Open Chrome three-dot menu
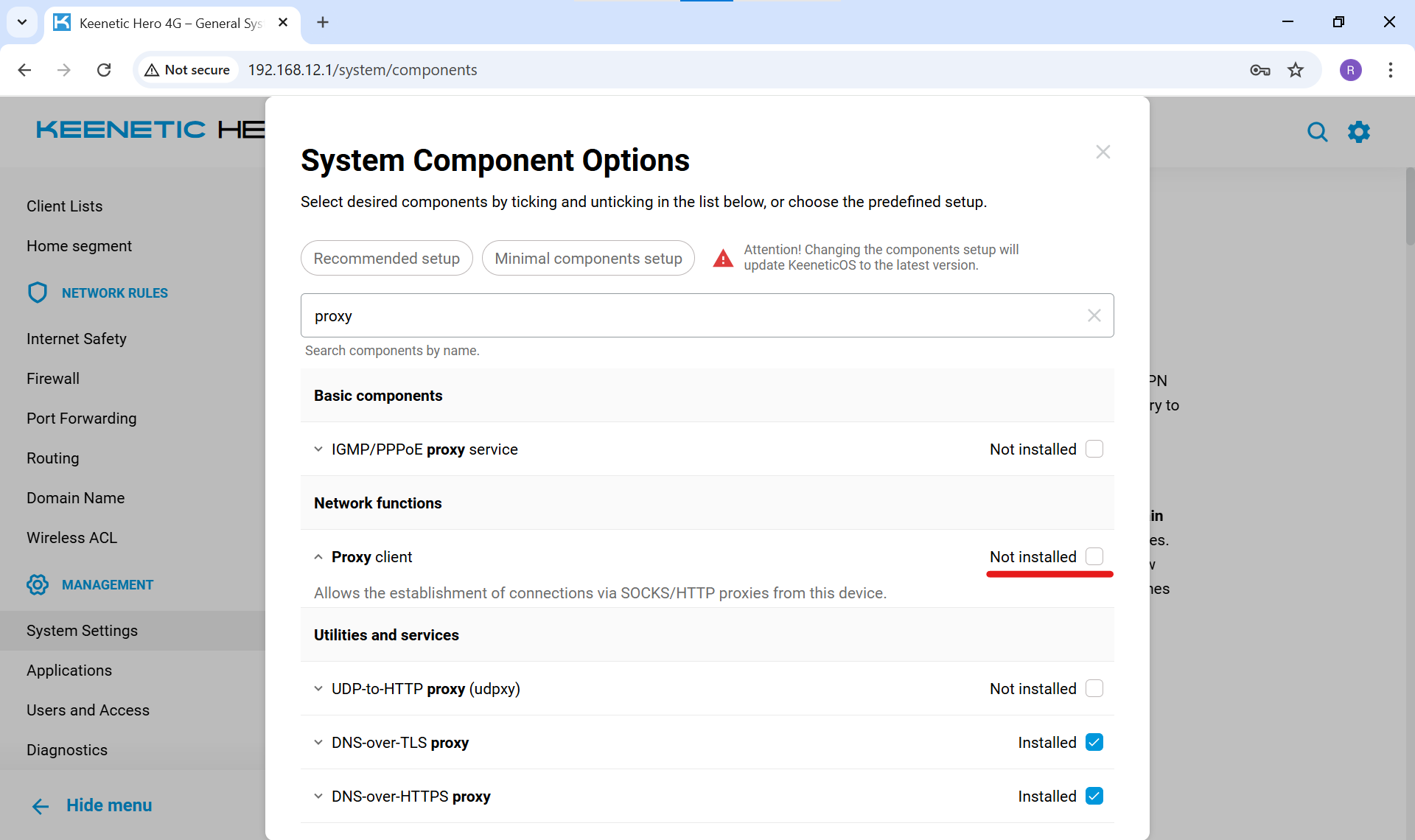The width and height of the screenshot is (1415, 840). pyautogui.click(x=1390, y=70)
